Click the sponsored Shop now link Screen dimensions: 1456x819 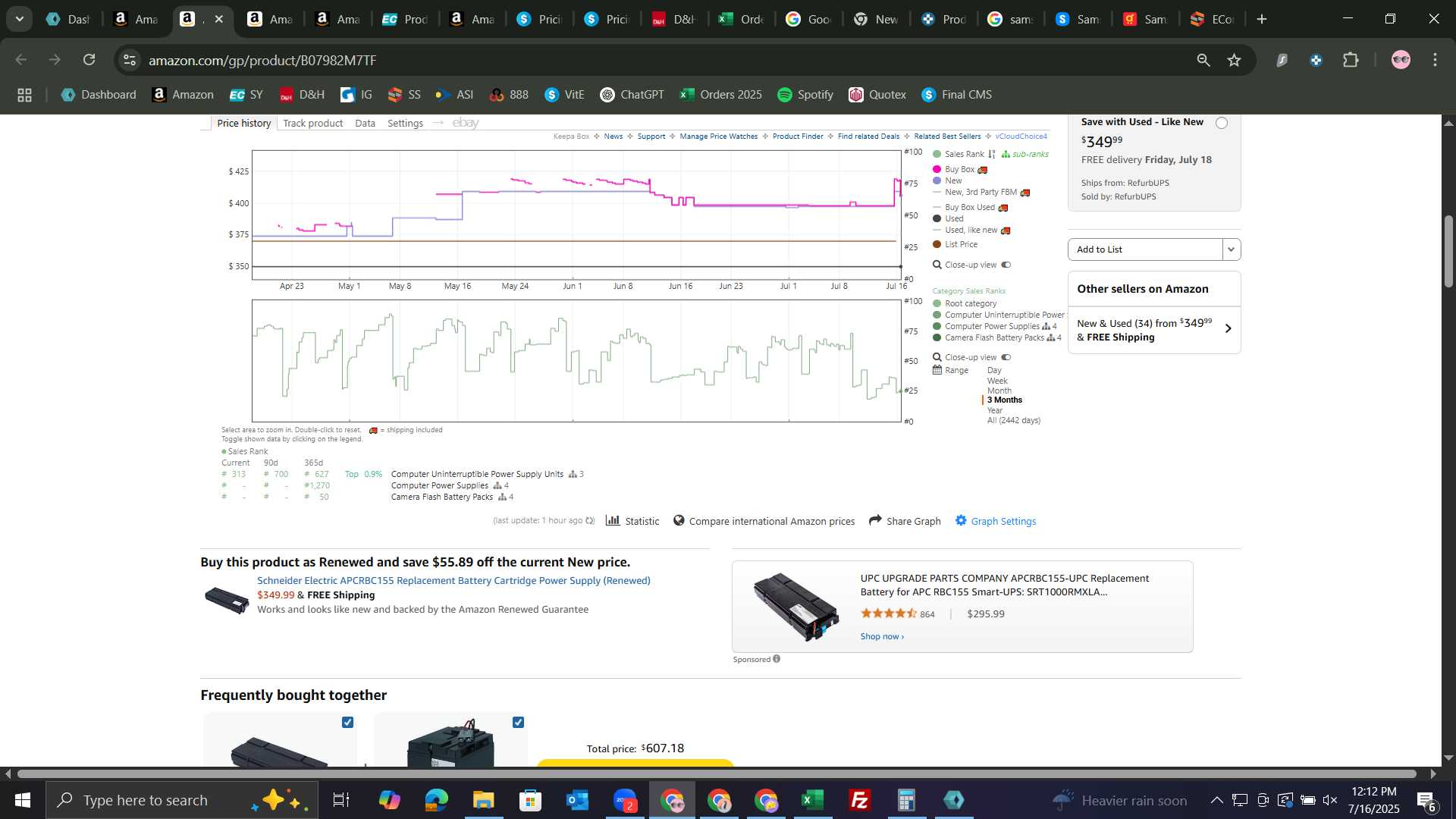[881, 636]
